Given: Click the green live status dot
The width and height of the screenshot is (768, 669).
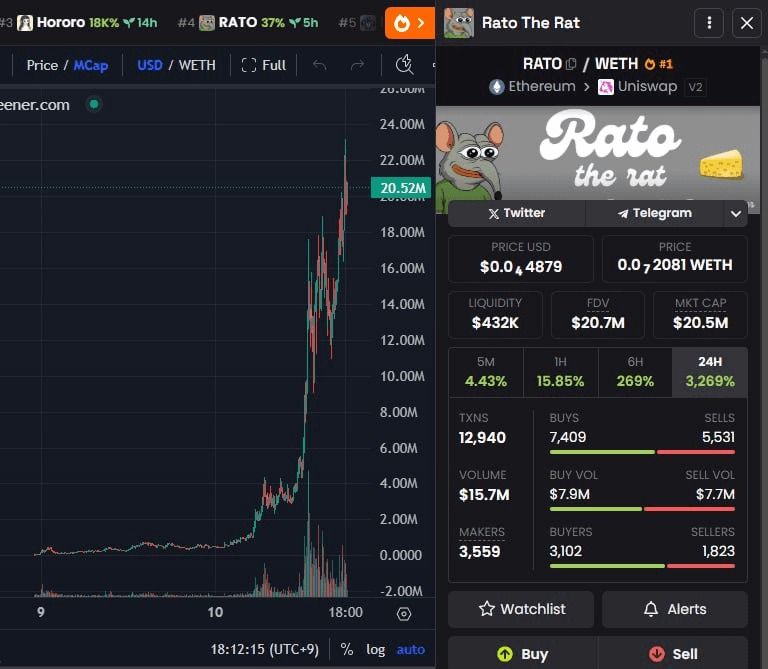Looking at the screenshot, I should [x=94, y=104].
